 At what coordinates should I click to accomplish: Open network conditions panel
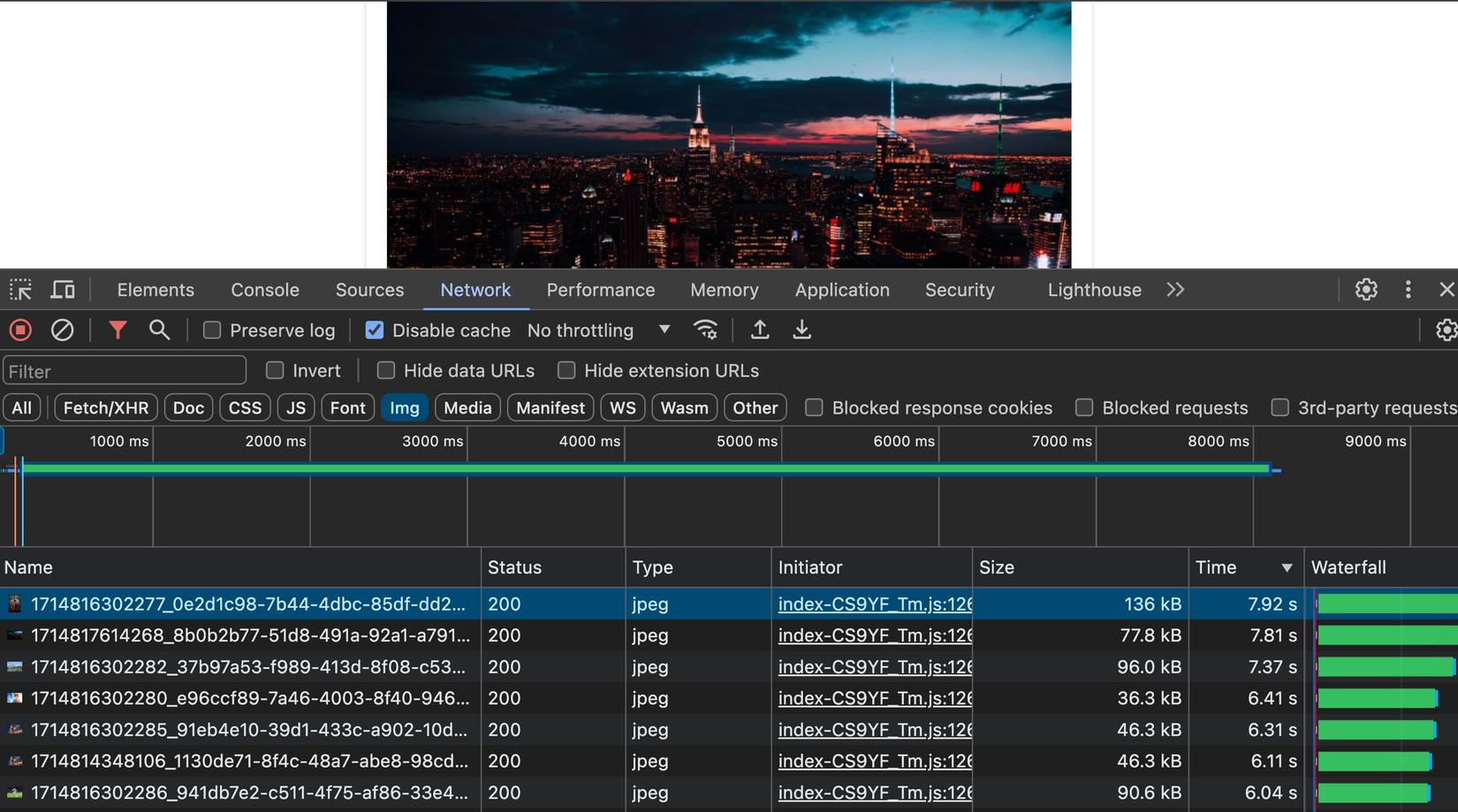click(x=705, y=330)
